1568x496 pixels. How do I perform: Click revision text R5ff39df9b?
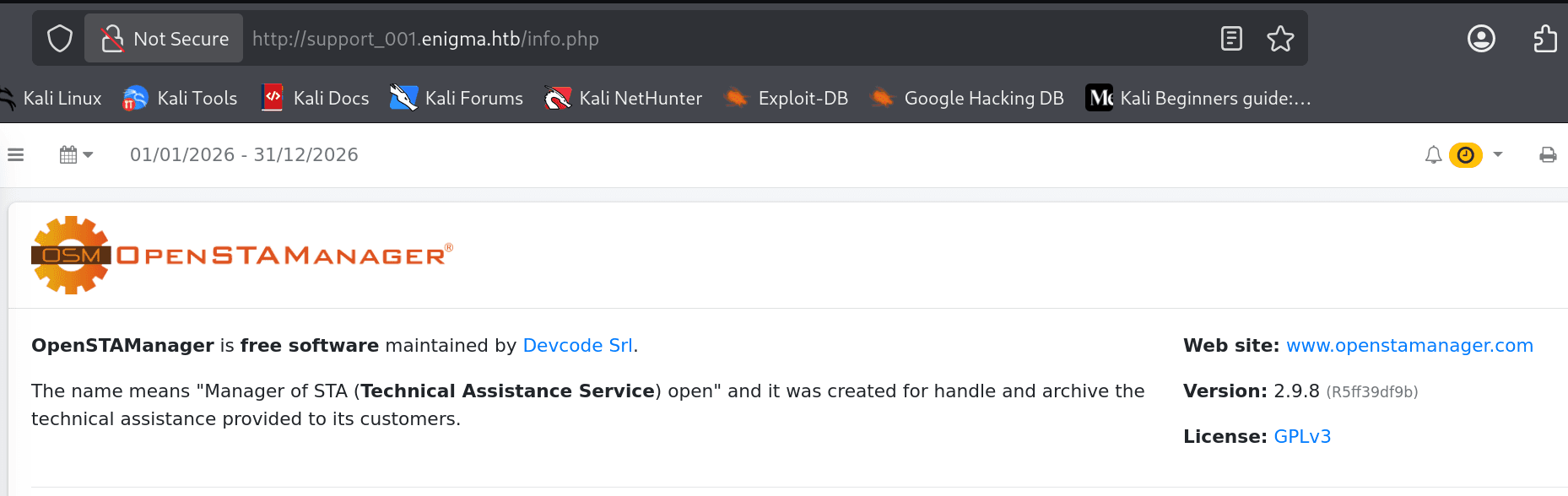point(1372,391)
